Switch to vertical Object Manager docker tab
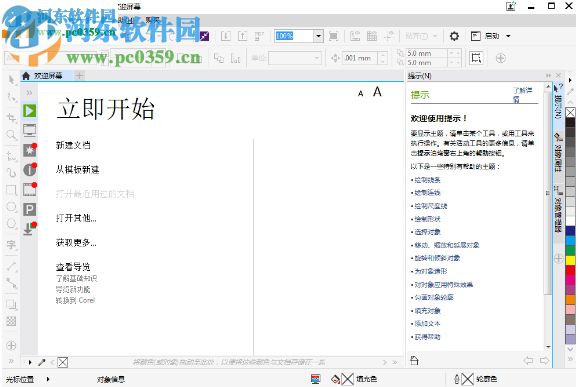 [x=558, y=210]
